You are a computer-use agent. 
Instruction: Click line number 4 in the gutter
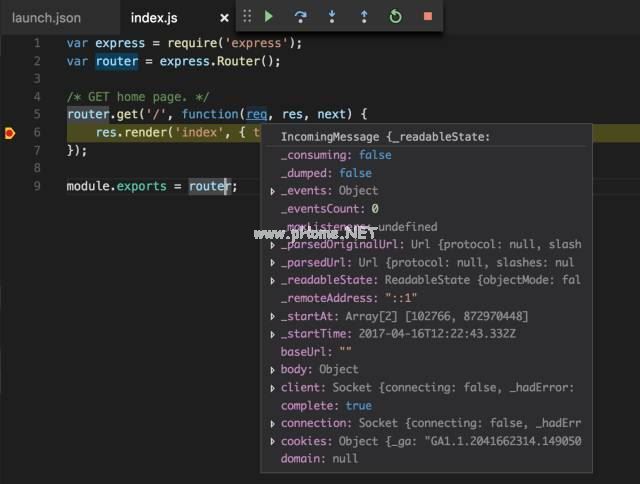[x=37, y=97]
